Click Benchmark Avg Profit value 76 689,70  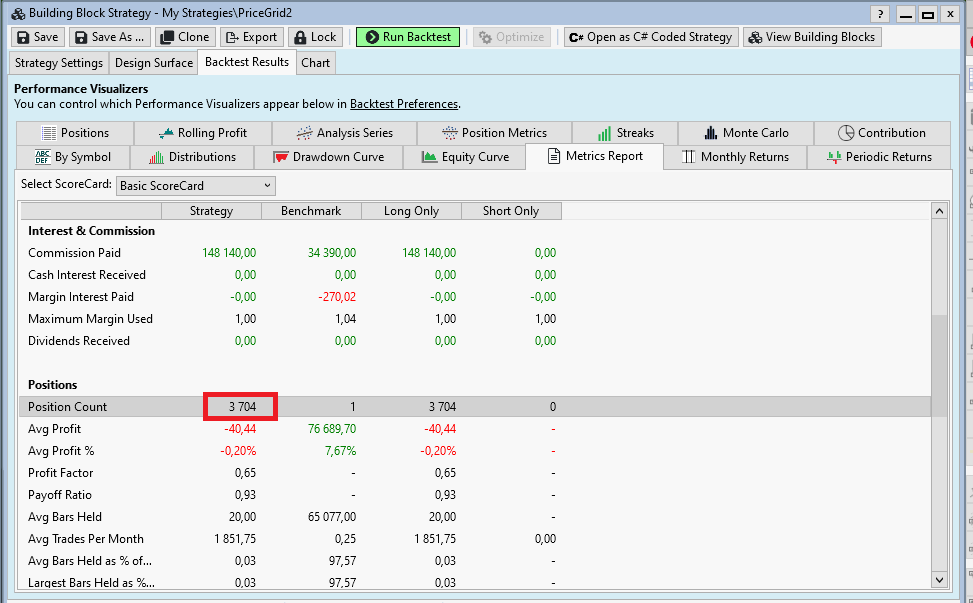click(332, 429)
